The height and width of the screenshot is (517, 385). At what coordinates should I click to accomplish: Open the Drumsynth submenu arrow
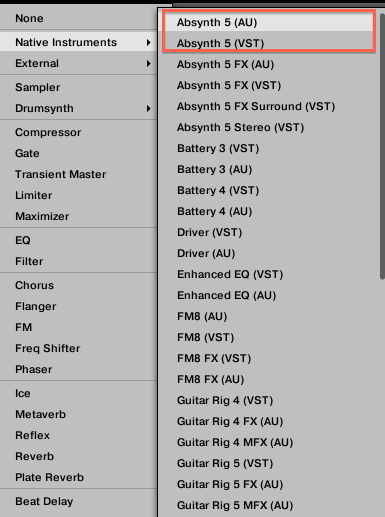149,108
